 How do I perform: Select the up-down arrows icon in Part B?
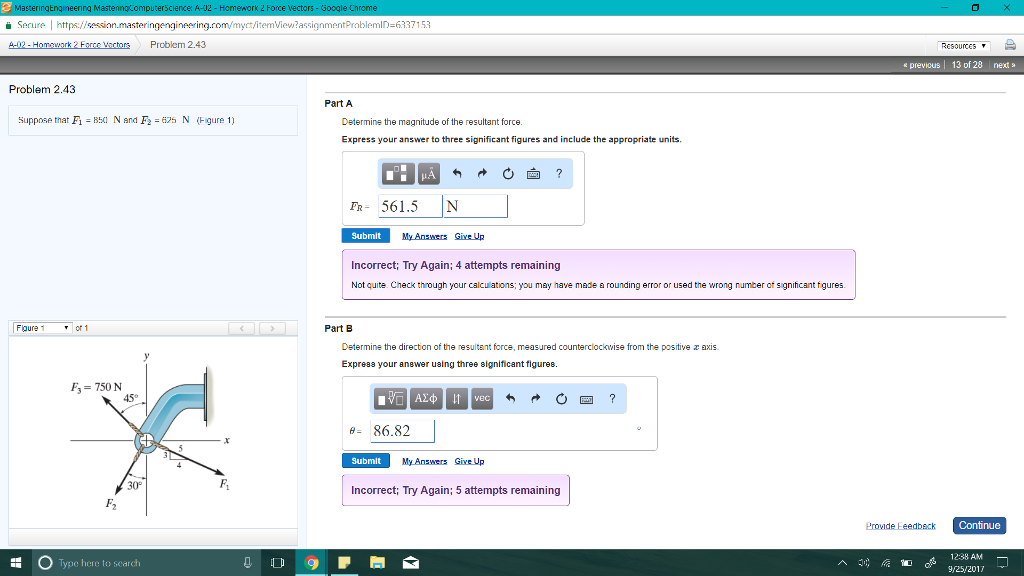pyautogui.click(x=455, y=399)
